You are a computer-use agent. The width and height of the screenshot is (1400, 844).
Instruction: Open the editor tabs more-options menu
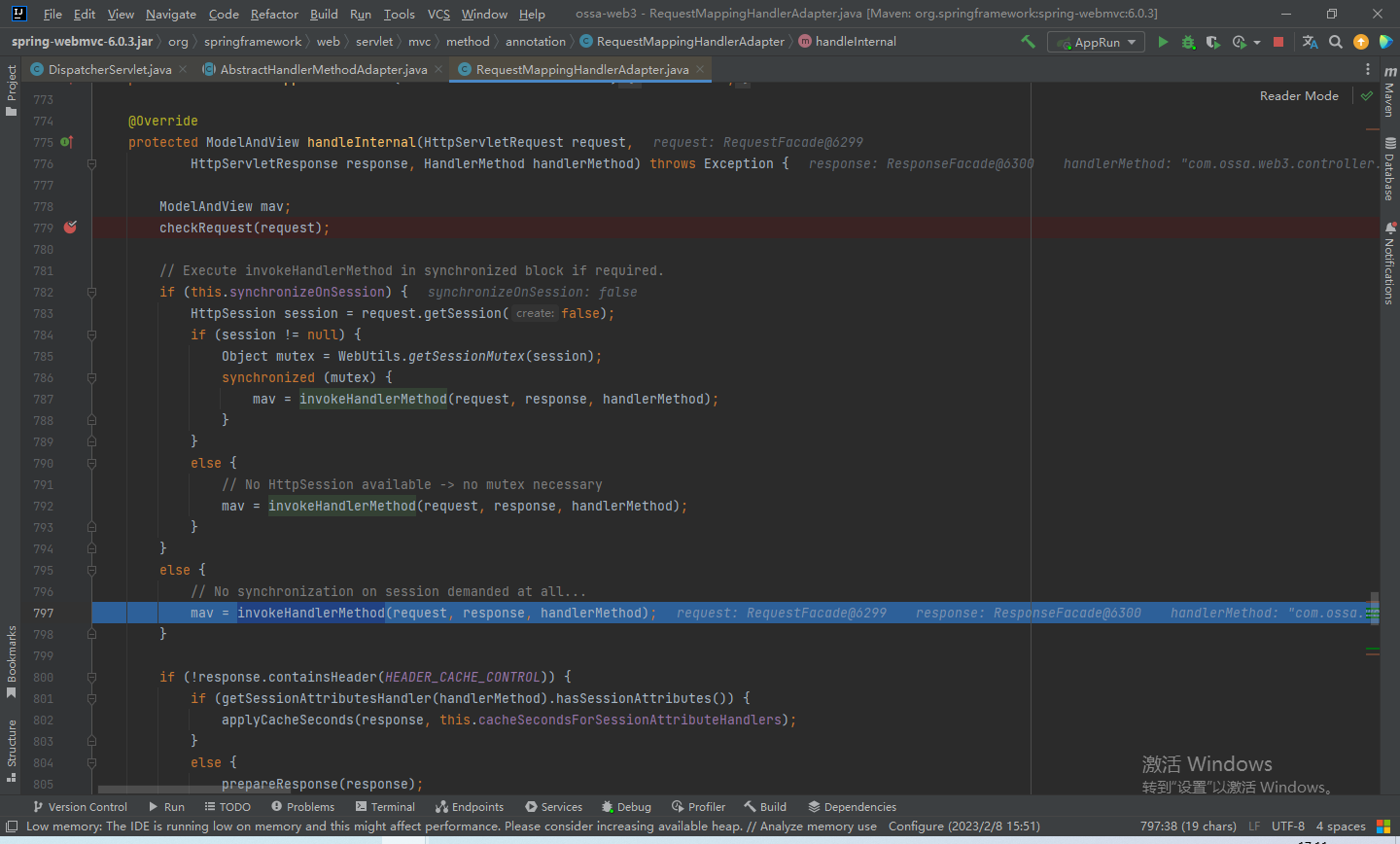pos(1368,69)
